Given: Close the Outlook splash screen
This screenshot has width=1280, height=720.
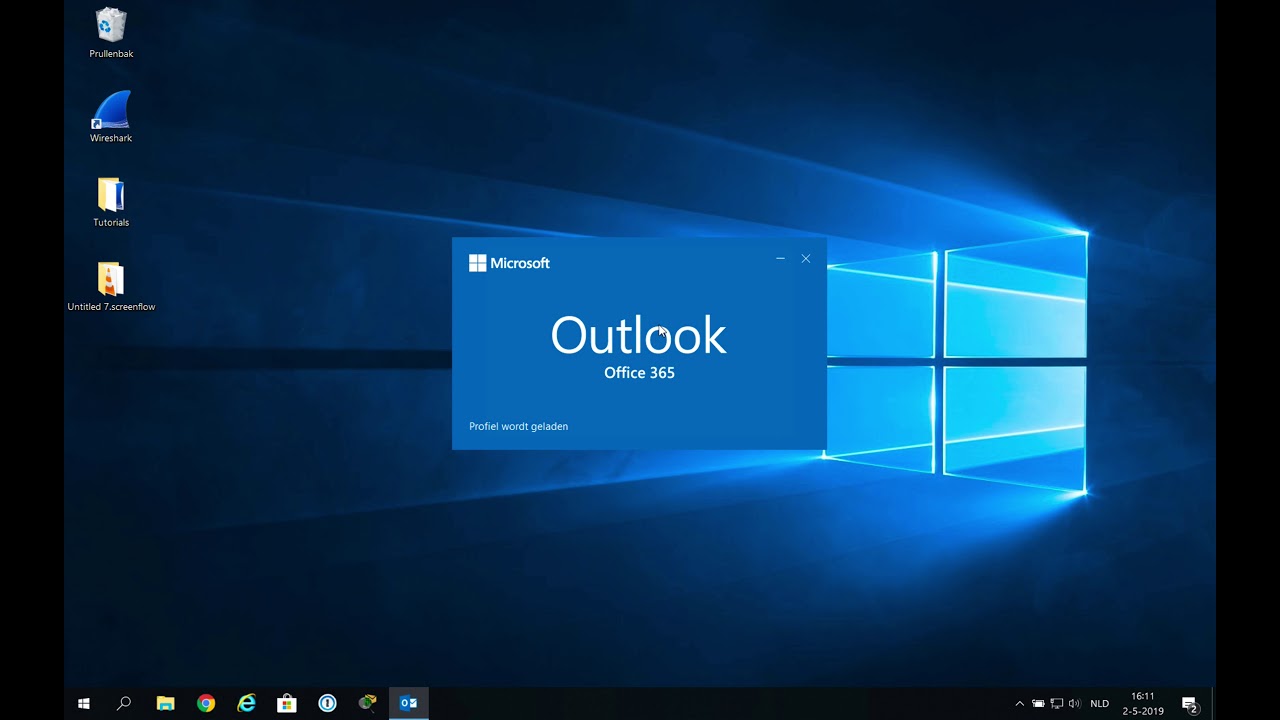Looking at the screenshot, I should [x=806, y=259].
